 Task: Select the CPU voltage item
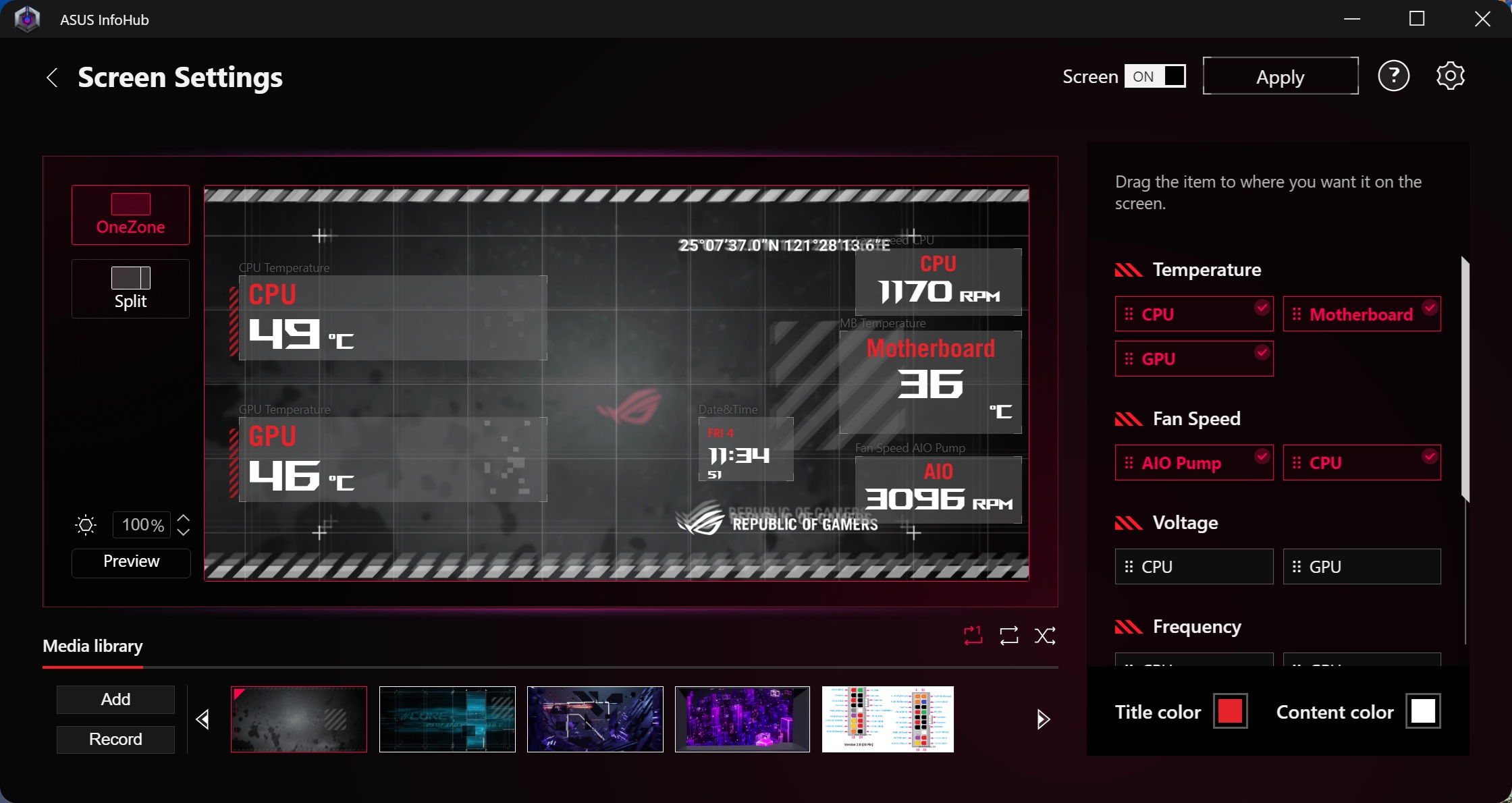tap(1194, 567)
